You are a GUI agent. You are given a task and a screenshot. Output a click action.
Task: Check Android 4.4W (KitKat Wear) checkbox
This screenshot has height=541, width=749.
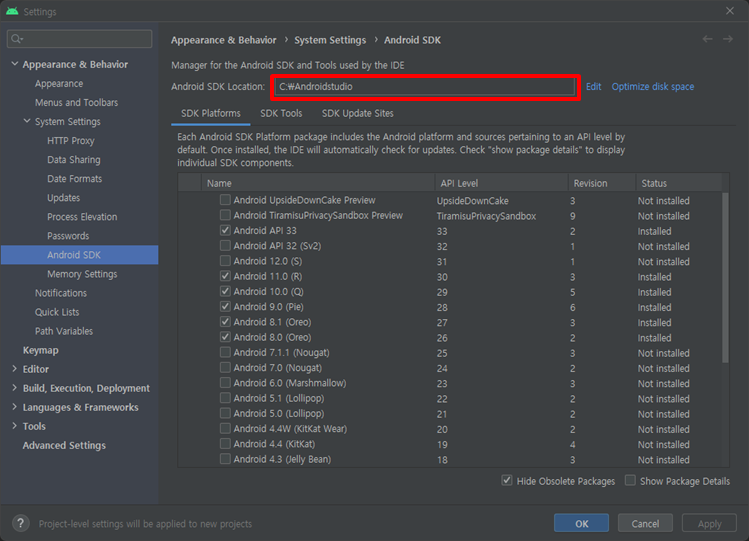tap(225, 429)
